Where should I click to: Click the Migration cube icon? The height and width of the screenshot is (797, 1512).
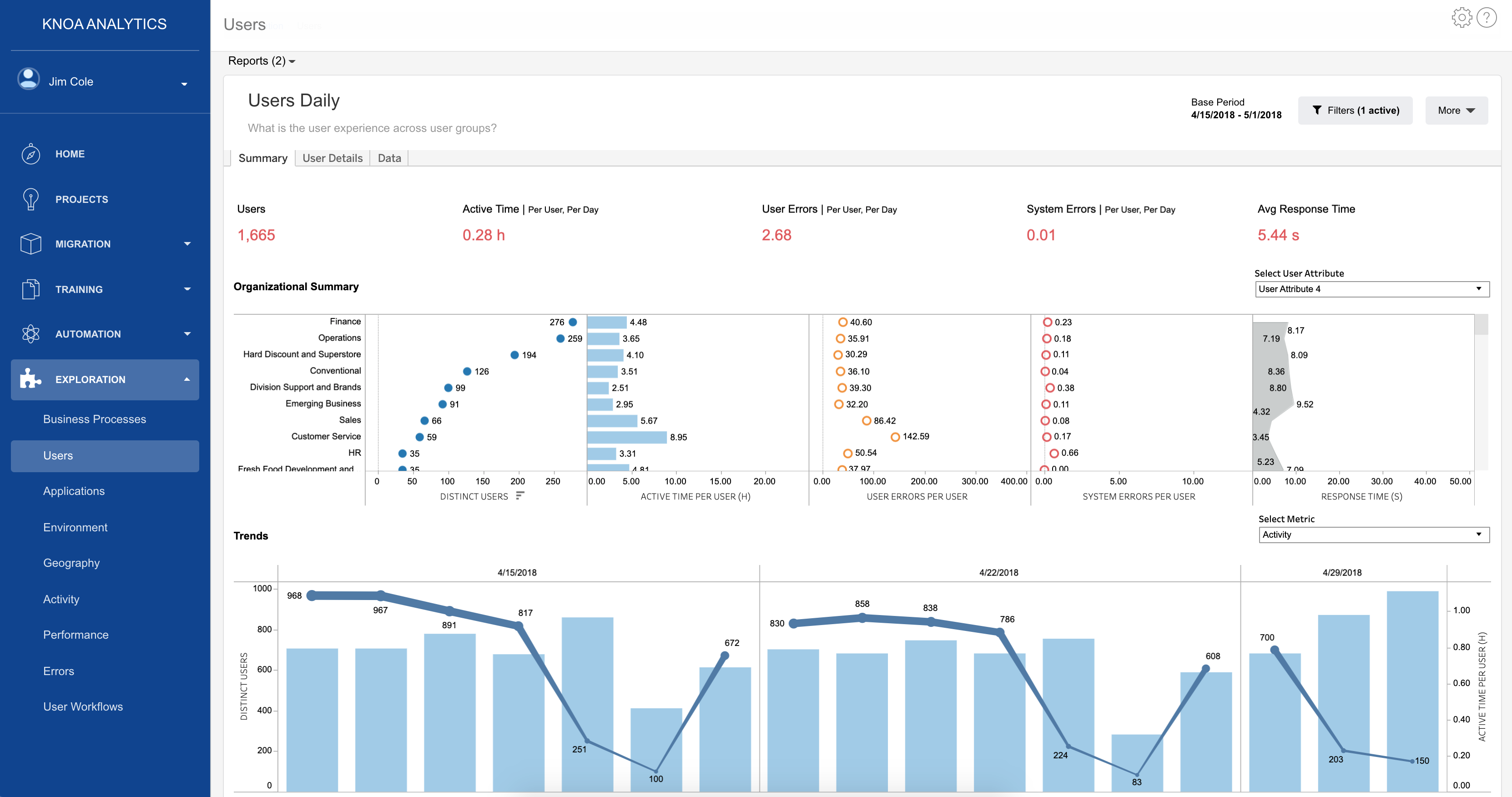pyautogui.click(x=30, y=243)
